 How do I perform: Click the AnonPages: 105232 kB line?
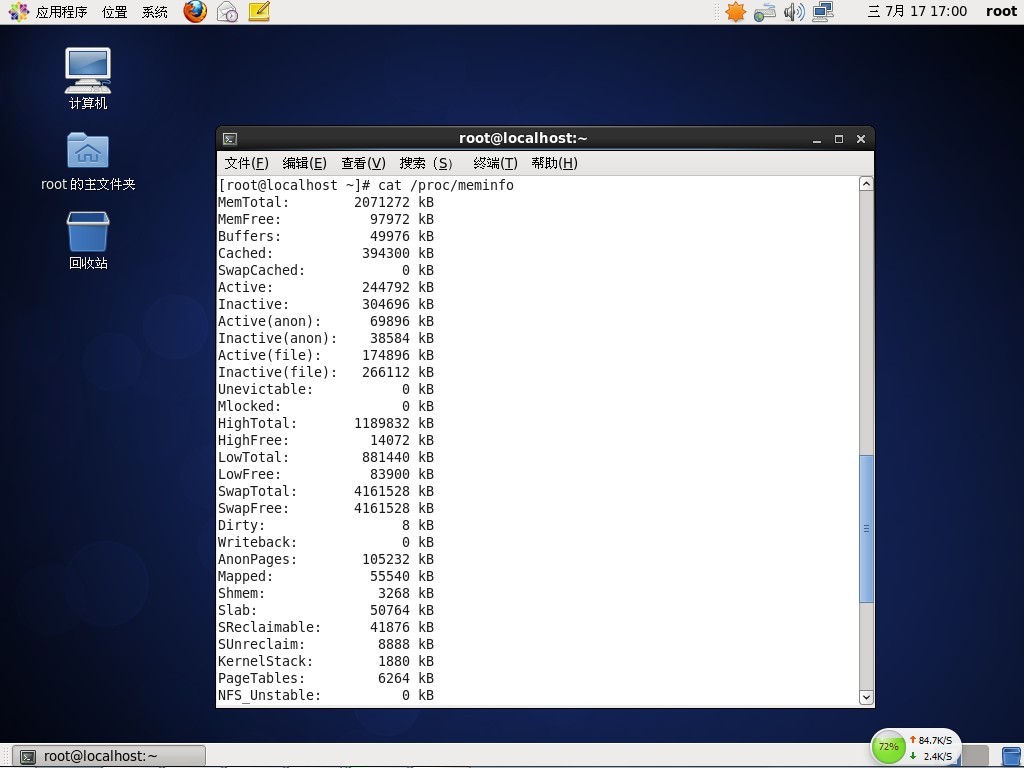[326, 559]
